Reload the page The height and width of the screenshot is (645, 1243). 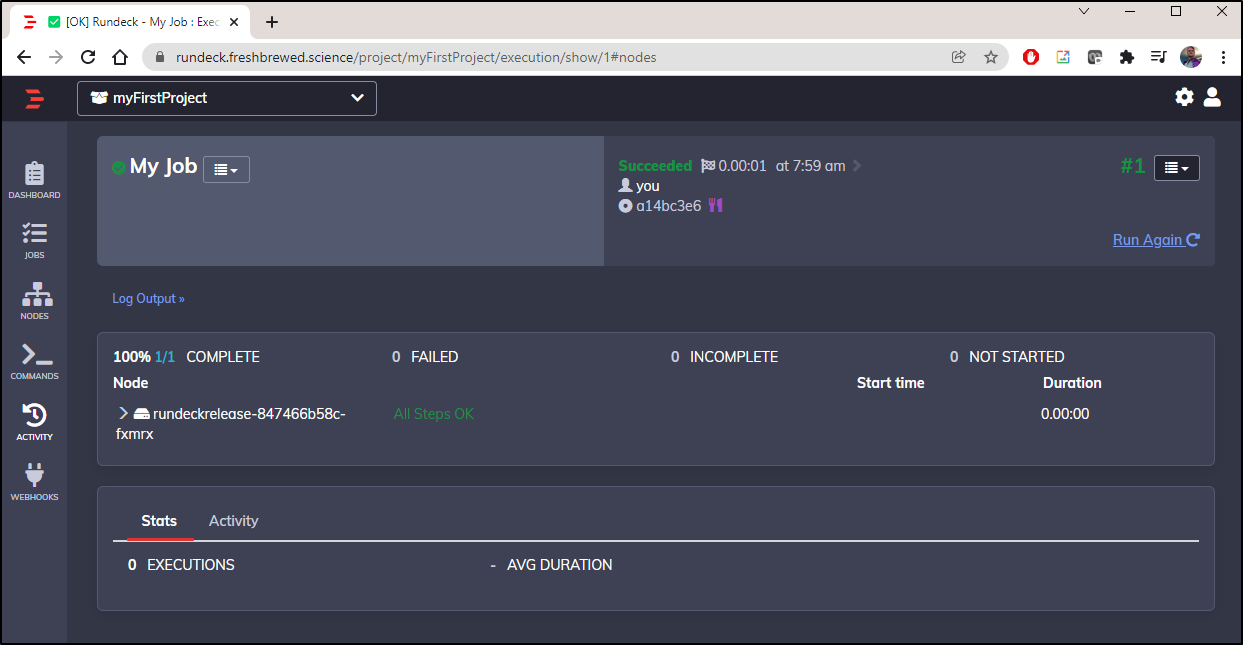[x=88, y=57]
